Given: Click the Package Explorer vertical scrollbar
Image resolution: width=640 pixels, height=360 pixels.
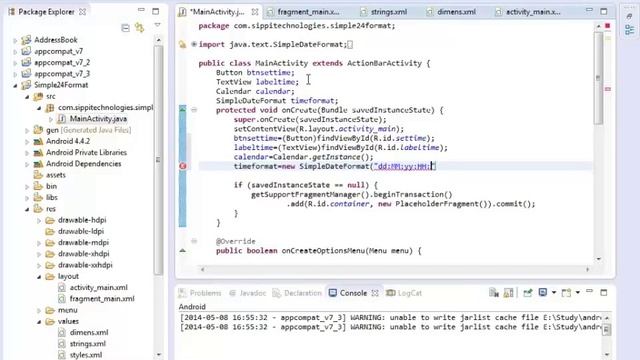Looking at the screenshot, I should [158, 159].
